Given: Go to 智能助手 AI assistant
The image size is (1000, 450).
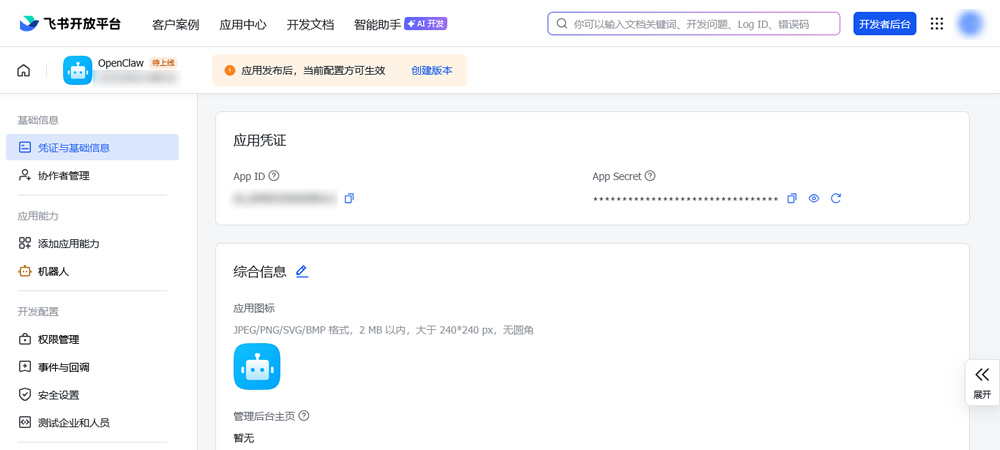Looking at the screenshot, I should click(x=377, y=24).
